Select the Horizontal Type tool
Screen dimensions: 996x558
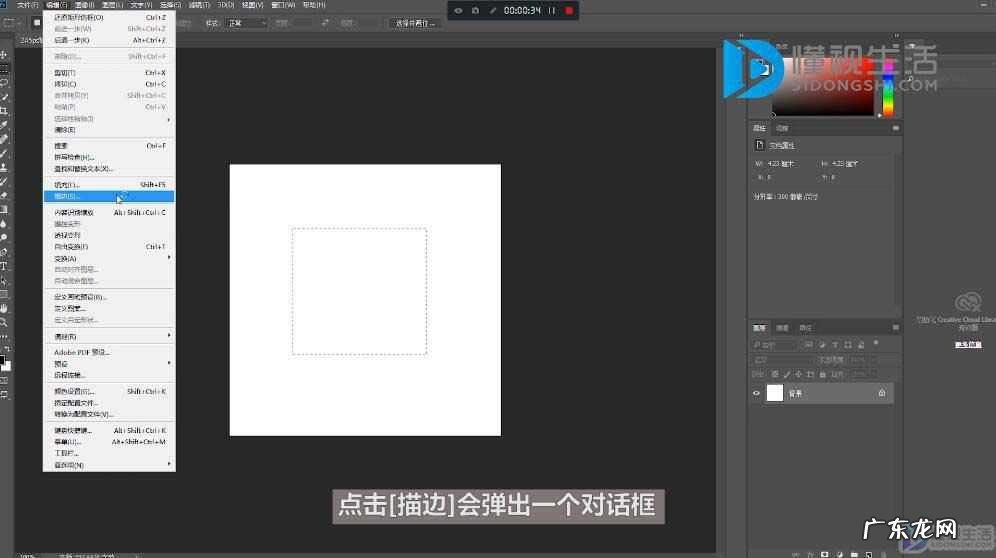coord(4,266)
